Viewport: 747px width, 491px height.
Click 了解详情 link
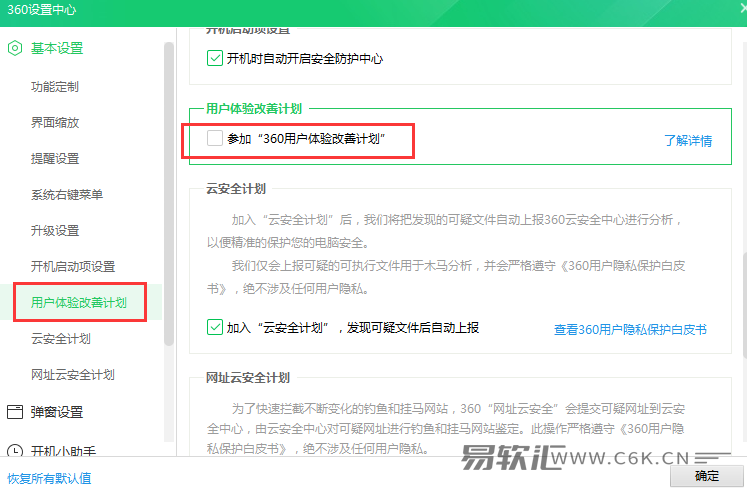[x=688, y=140]
